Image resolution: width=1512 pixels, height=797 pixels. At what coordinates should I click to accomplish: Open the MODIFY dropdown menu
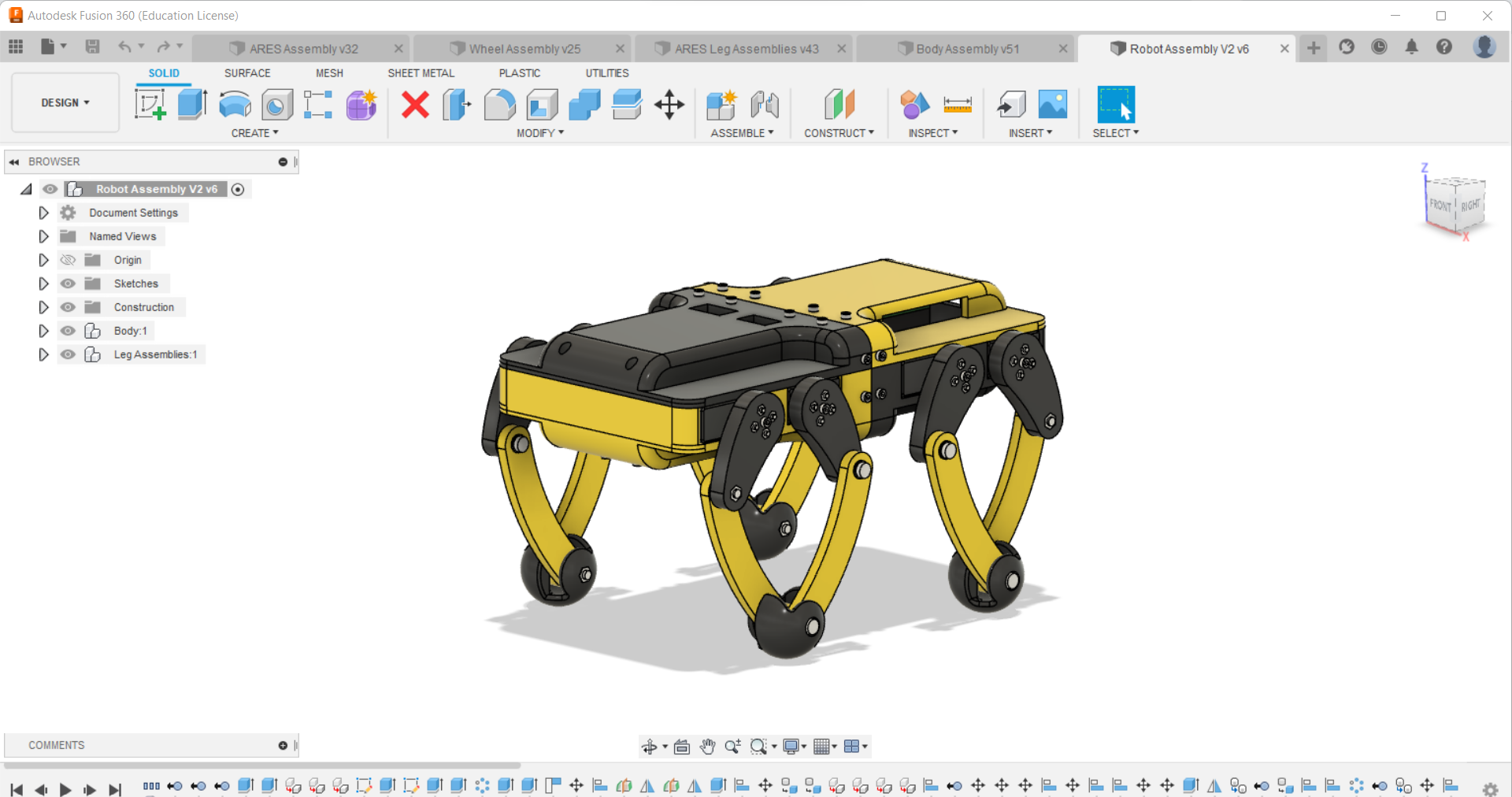click(x=541, y=132)
